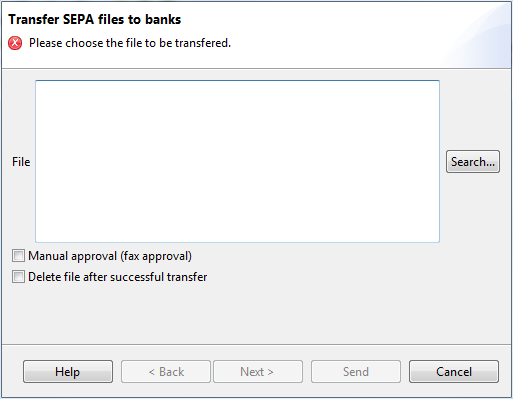Click the separator line above button bar
Screen dimensions: 513x399
click(x=256, y=344)
